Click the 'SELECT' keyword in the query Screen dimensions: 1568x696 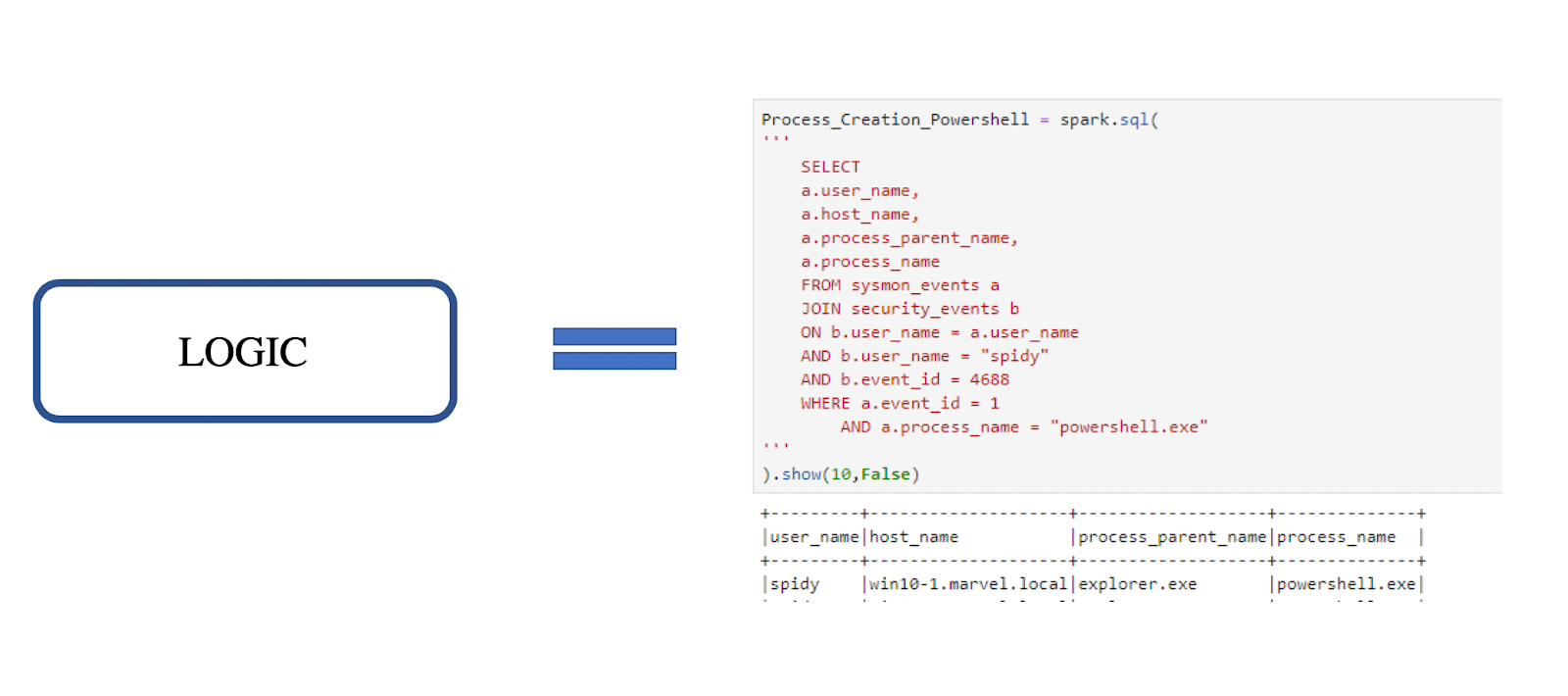(x=830, y=167)
